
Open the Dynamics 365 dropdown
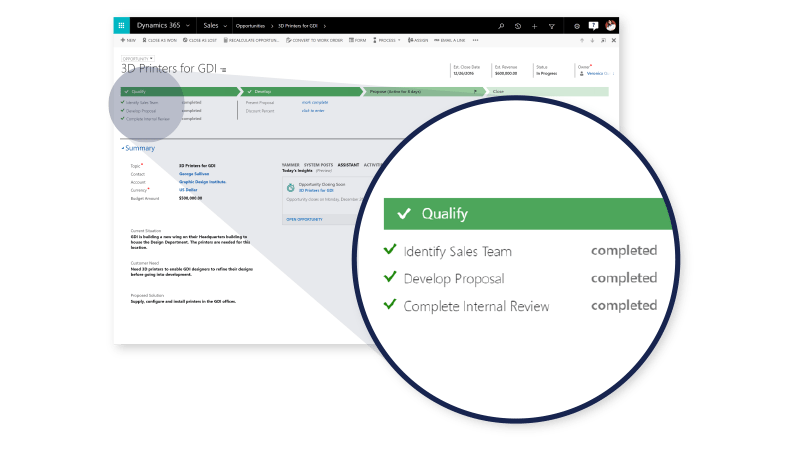point(163,26)
